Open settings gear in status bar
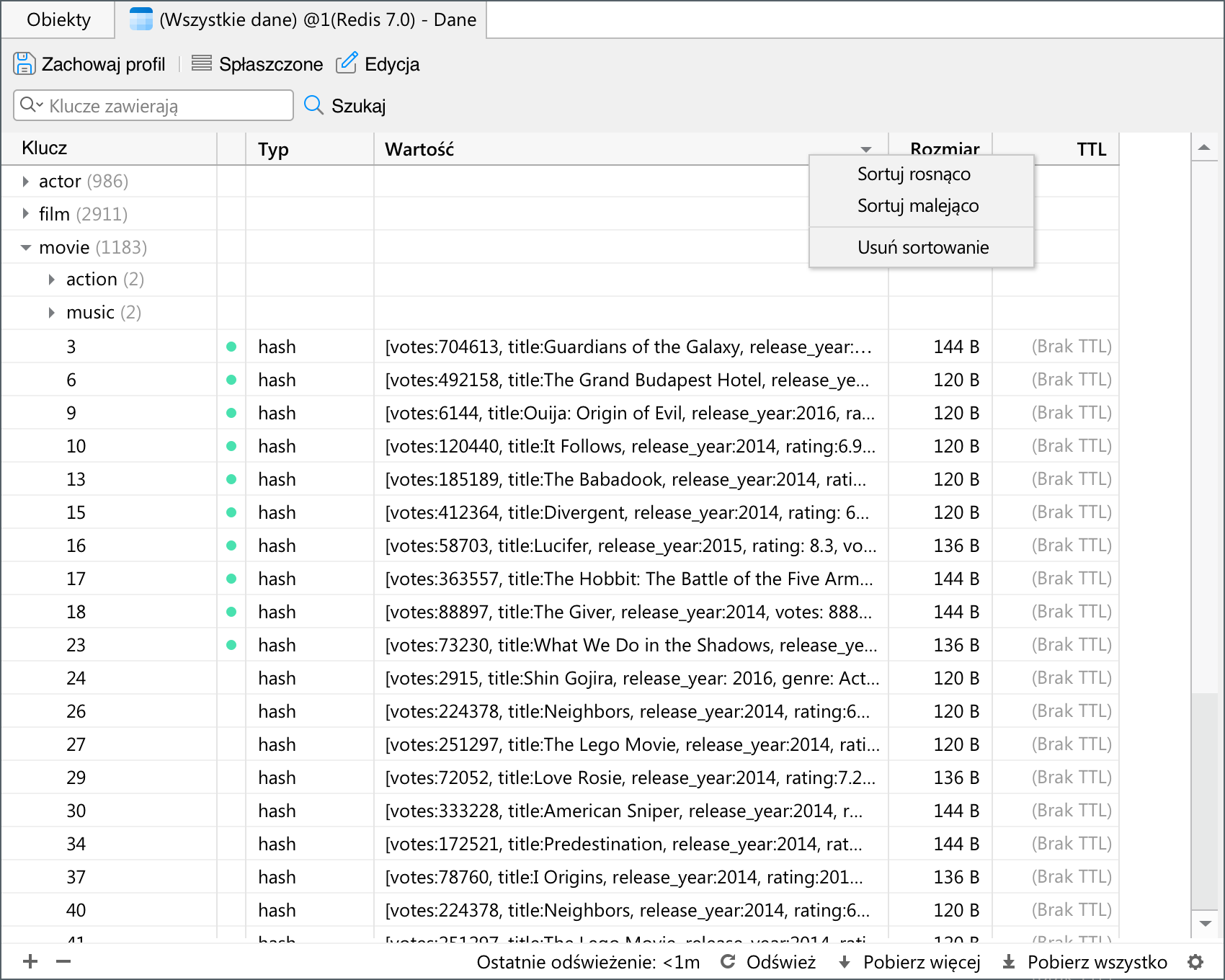Screen dimensions: 1225x980 click(x=1195, y=962)
